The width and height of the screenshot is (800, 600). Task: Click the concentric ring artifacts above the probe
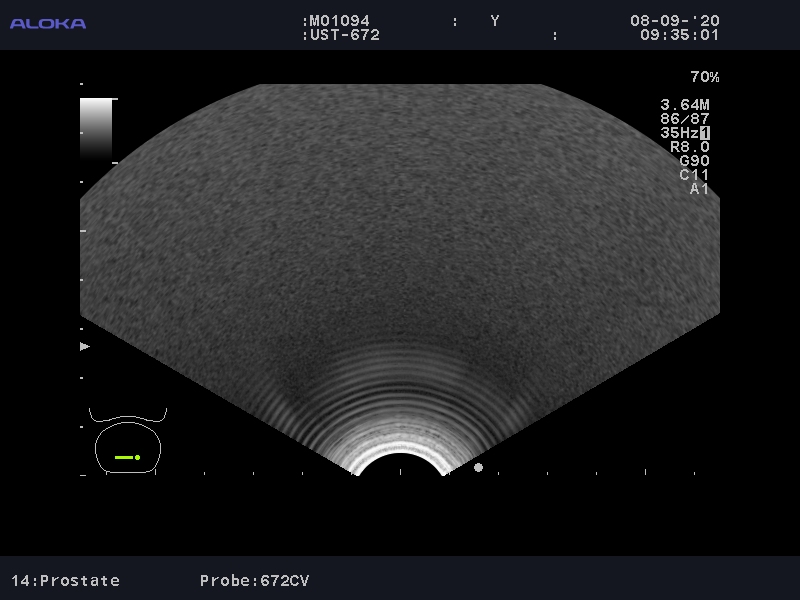click(x=400, y=400)
